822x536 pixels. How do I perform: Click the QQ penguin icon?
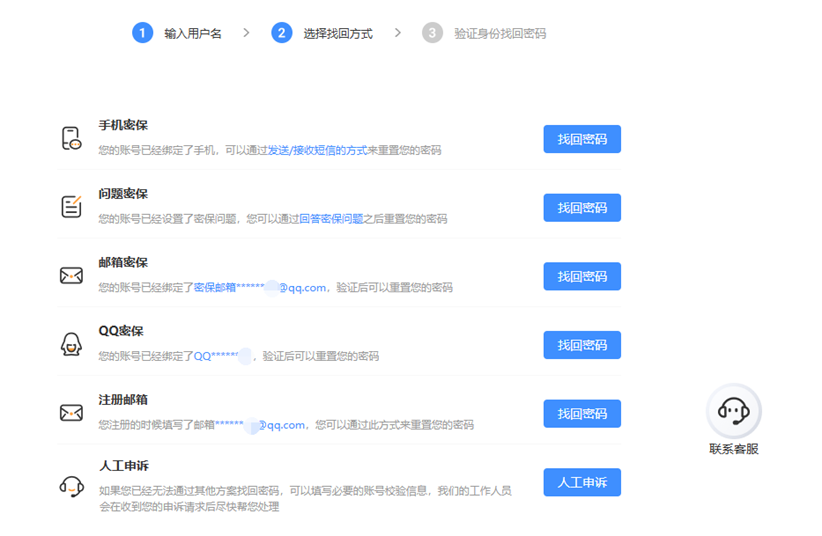[71, 344]
